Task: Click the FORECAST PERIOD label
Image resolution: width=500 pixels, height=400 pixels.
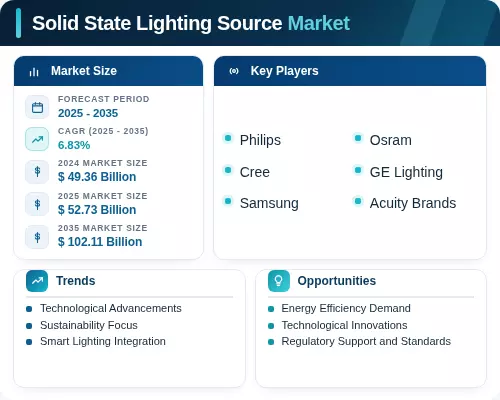Action: (x=104, y=99)
